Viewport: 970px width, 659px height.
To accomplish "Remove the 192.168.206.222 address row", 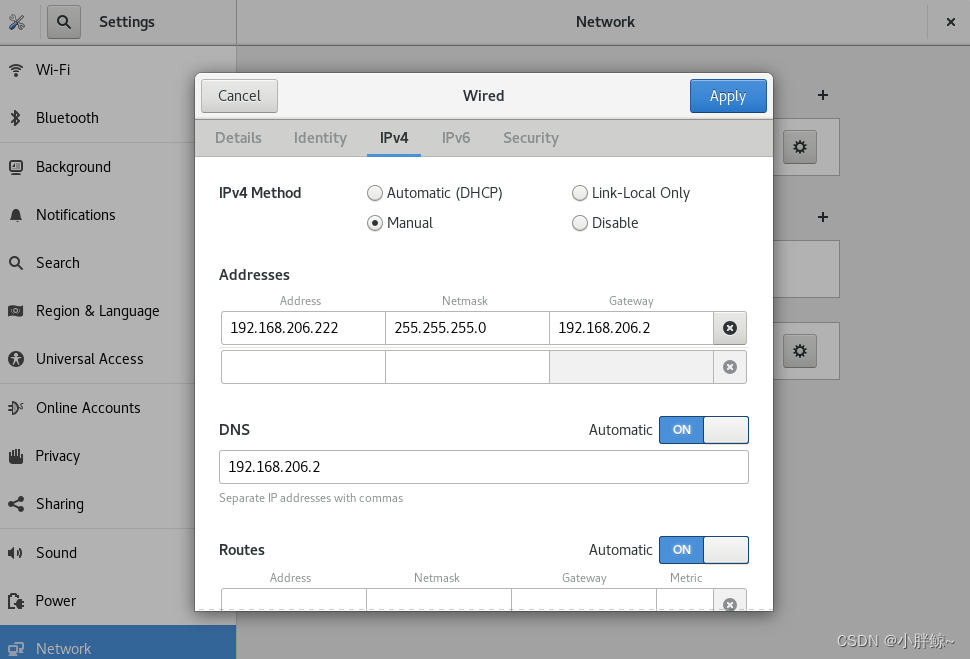I will (x=730, y=328).
